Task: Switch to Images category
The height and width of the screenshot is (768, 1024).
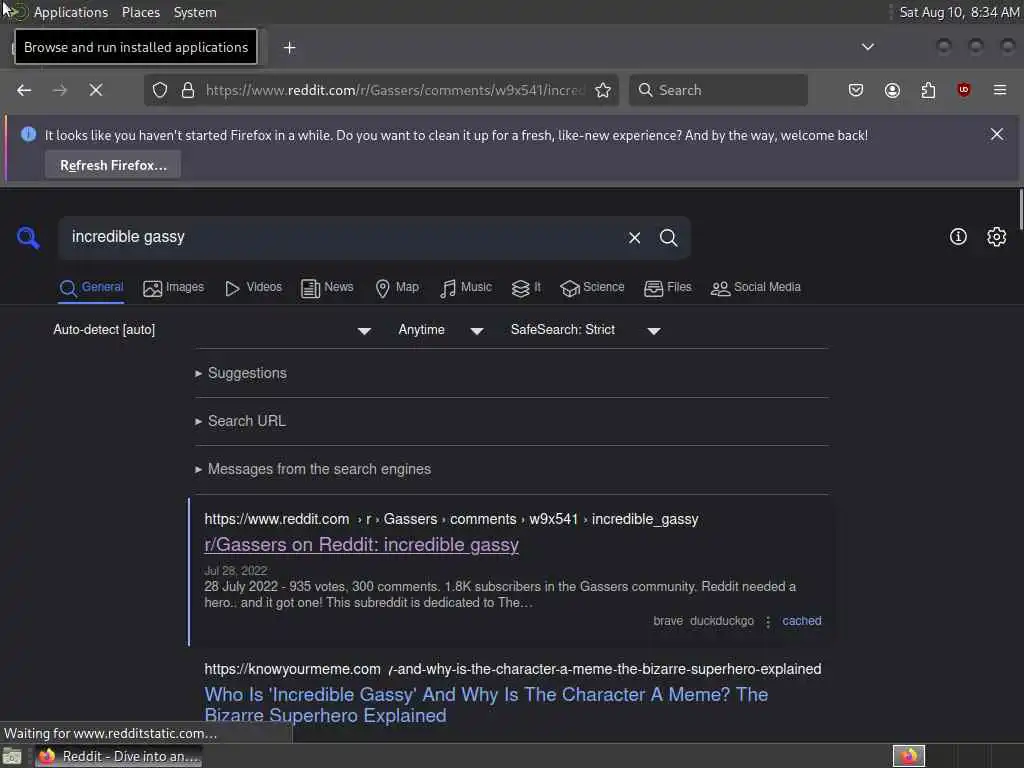Action: [x=173, y=287]
